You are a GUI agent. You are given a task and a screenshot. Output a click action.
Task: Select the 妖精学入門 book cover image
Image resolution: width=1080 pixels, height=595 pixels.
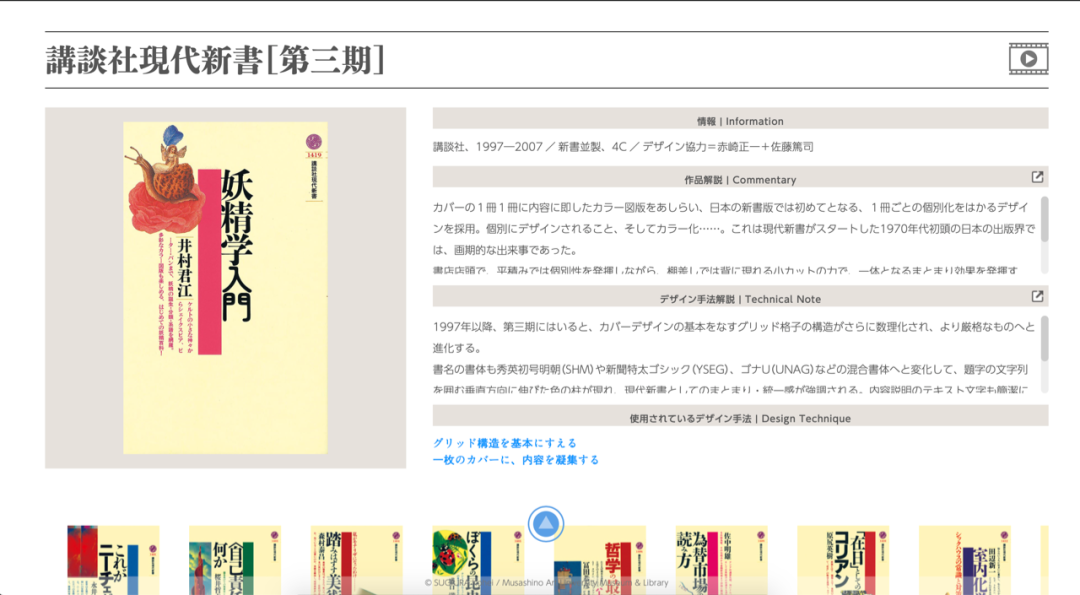[225, 288]
